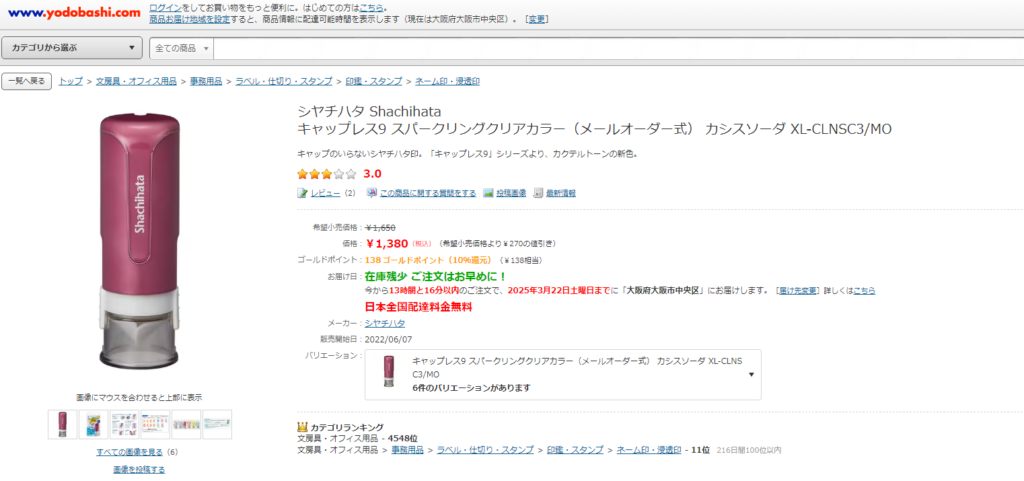Click the 届け先変更 link

pos(798,290)
